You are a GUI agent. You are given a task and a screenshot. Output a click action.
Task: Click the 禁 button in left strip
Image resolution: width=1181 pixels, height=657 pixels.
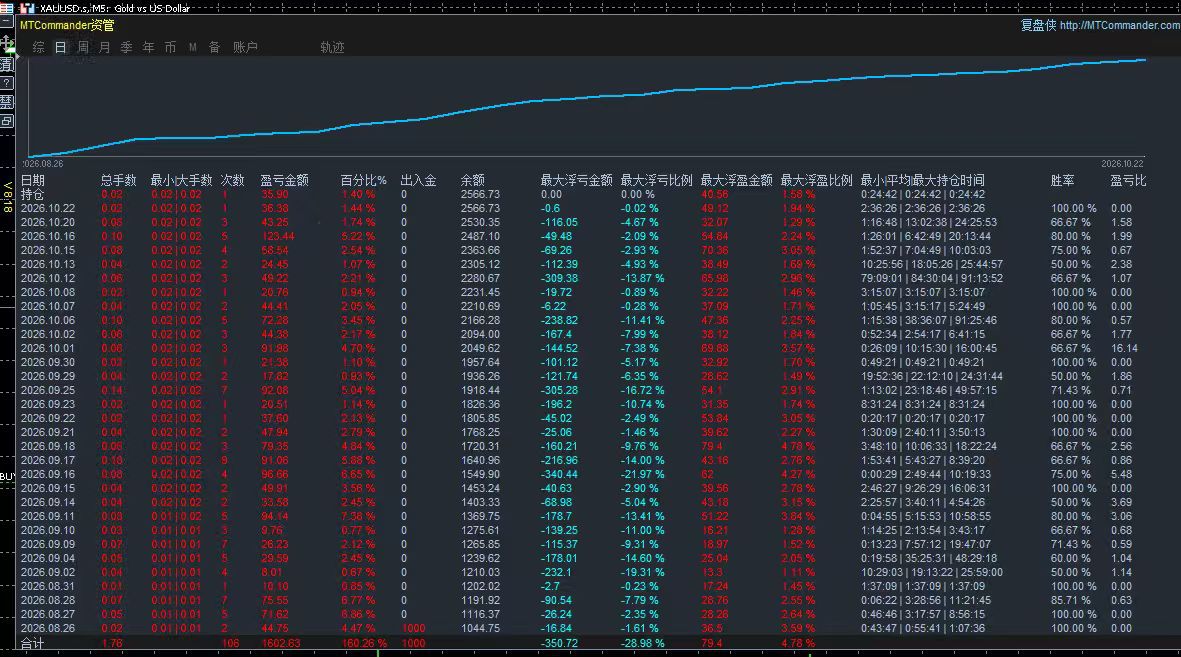(x=7, y=102)
